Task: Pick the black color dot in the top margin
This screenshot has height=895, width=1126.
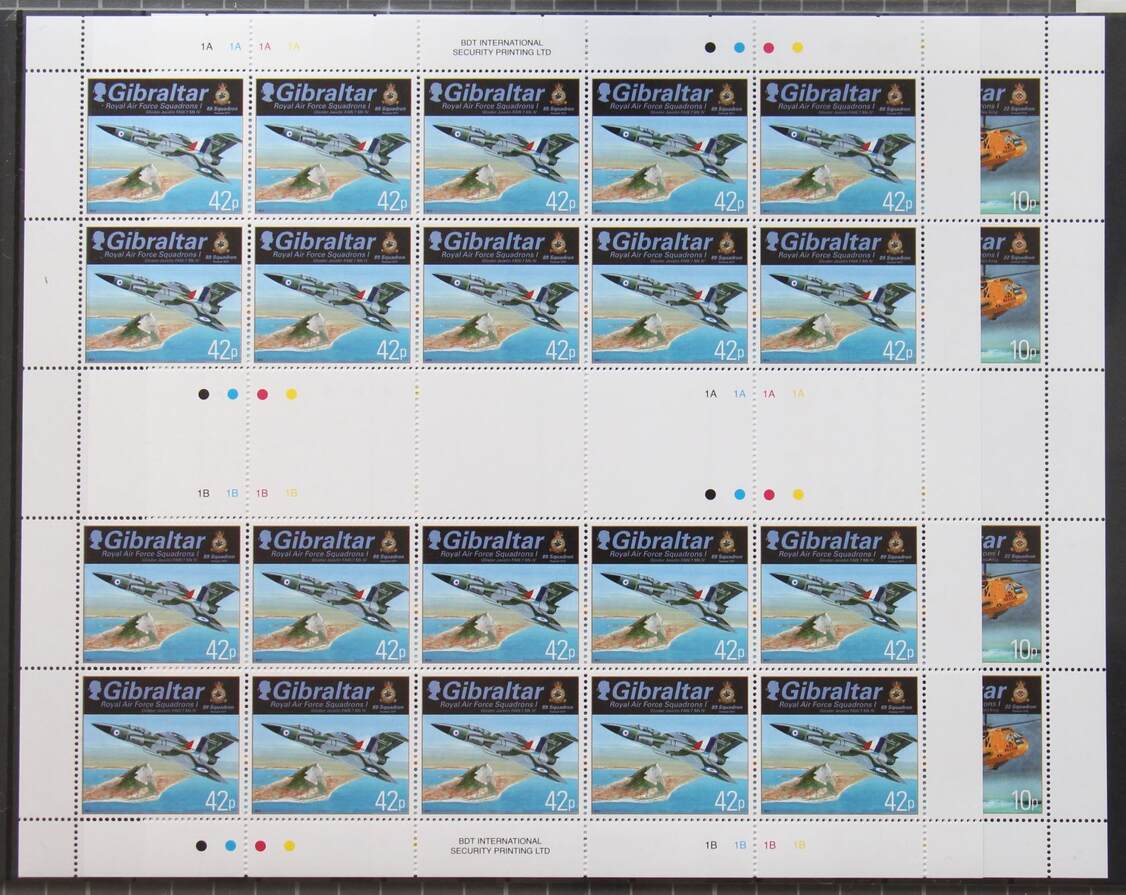Action: [710, 47]
